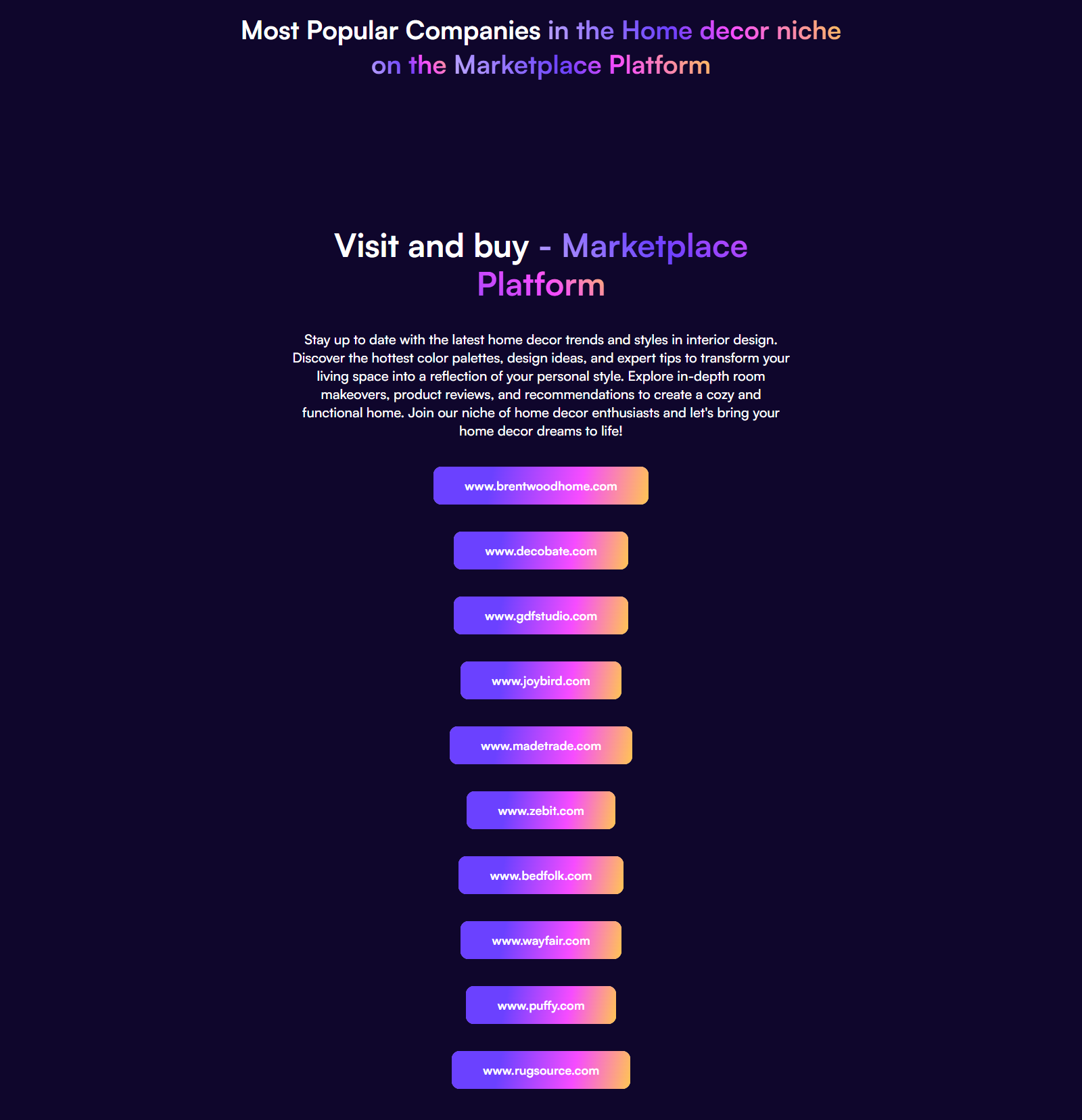Click 'Marketplace' in the Visit and buy heading
Screen dimensions: 1082x1120
pyautogui.click(x=655, y=247)
